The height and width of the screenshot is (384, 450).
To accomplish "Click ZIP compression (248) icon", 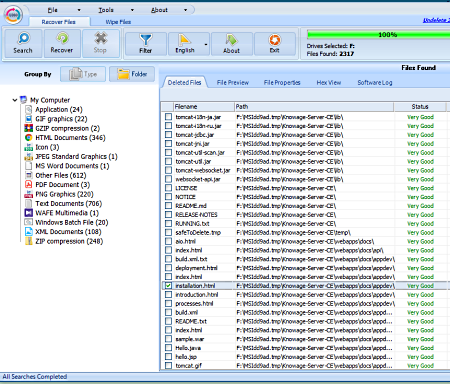I will [29, 241].
